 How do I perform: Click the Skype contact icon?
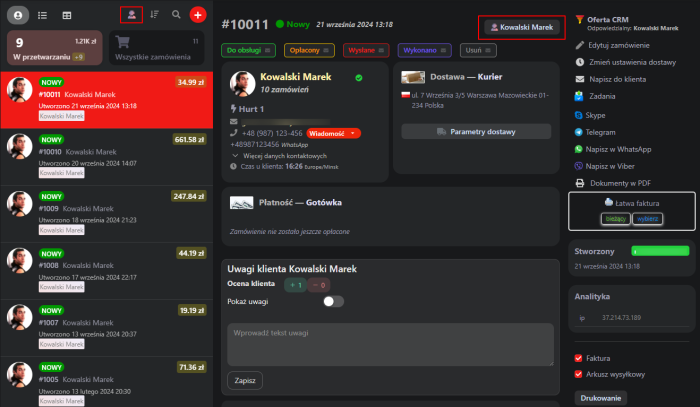580,115
